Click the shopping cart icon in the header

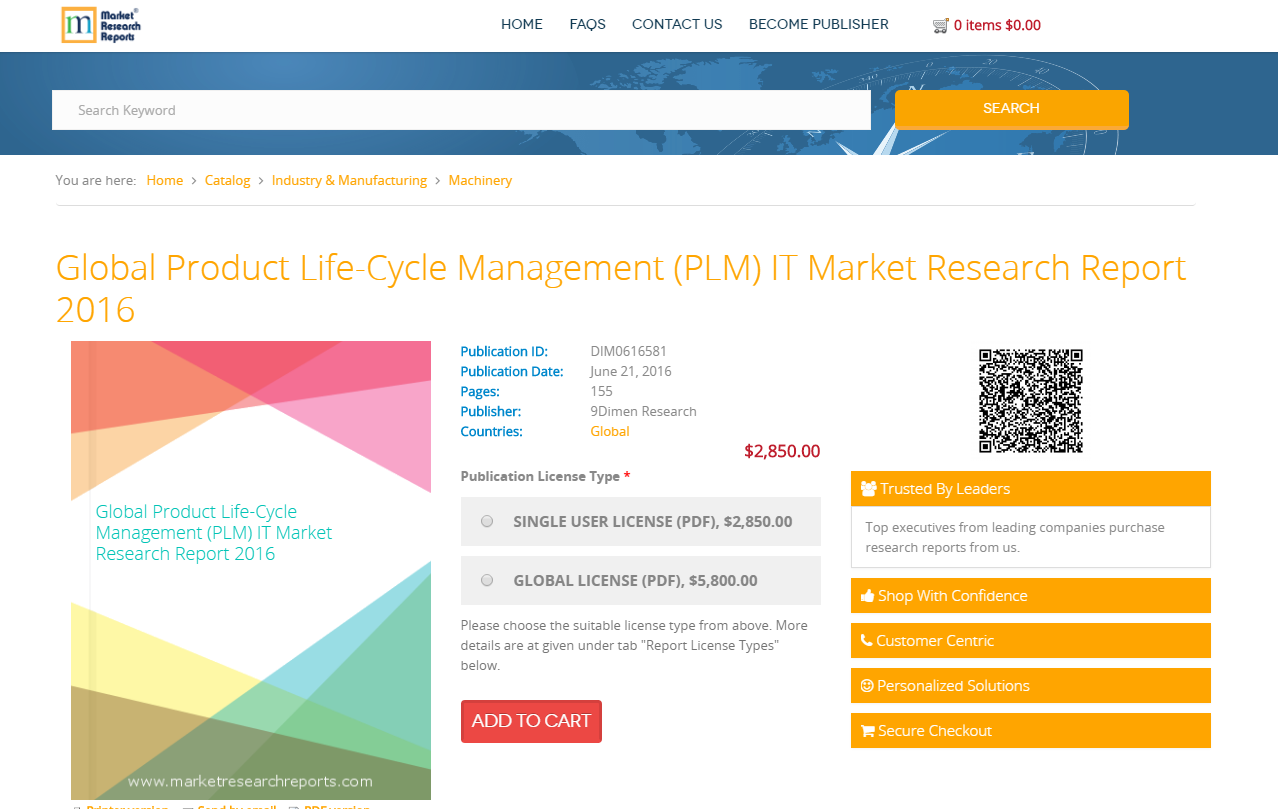point(938,24)
